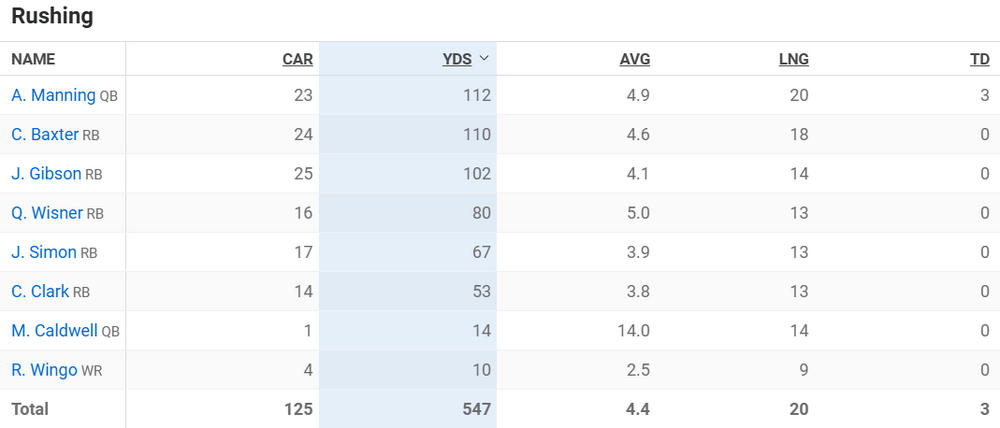Click the YDS sort arrow icon
The image size is (1000, 428).
click(485, 58)
